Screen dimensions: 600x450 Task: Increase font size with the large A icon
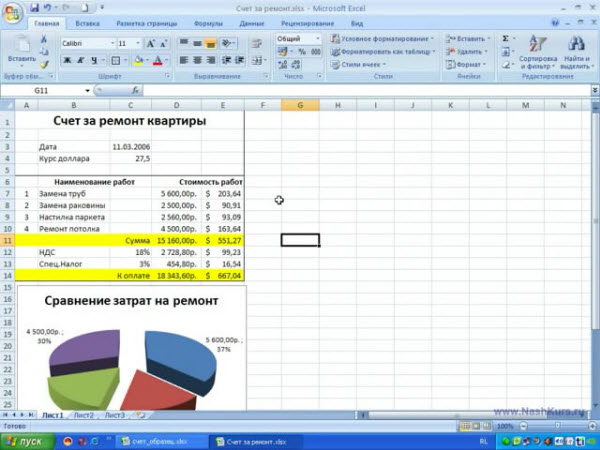(x=151, y=44)
